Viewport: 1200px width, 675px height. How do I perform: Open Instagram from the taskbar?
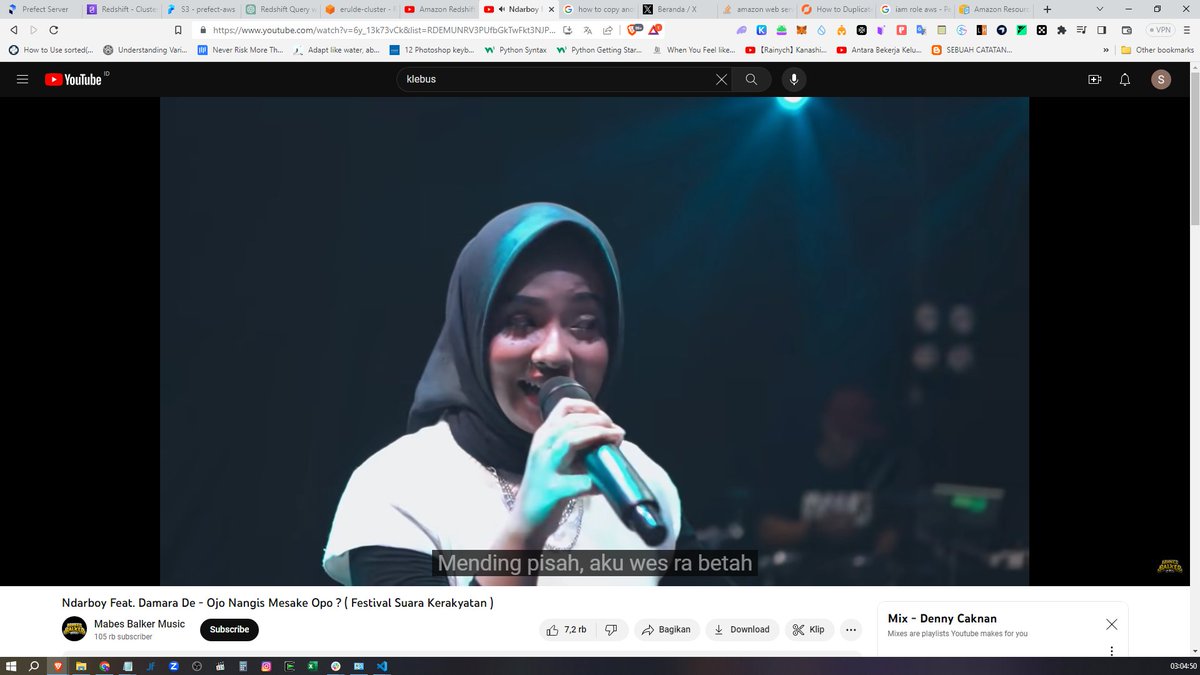click(266, 666)
